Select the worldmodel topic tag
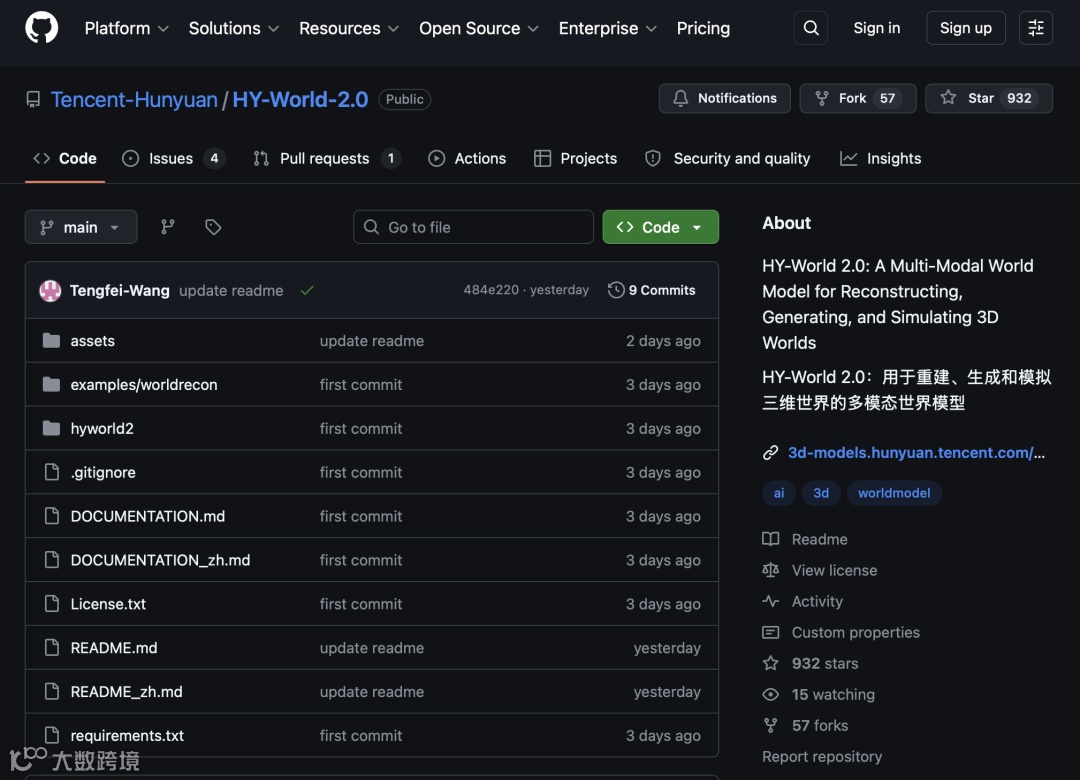 click(894, 493)
